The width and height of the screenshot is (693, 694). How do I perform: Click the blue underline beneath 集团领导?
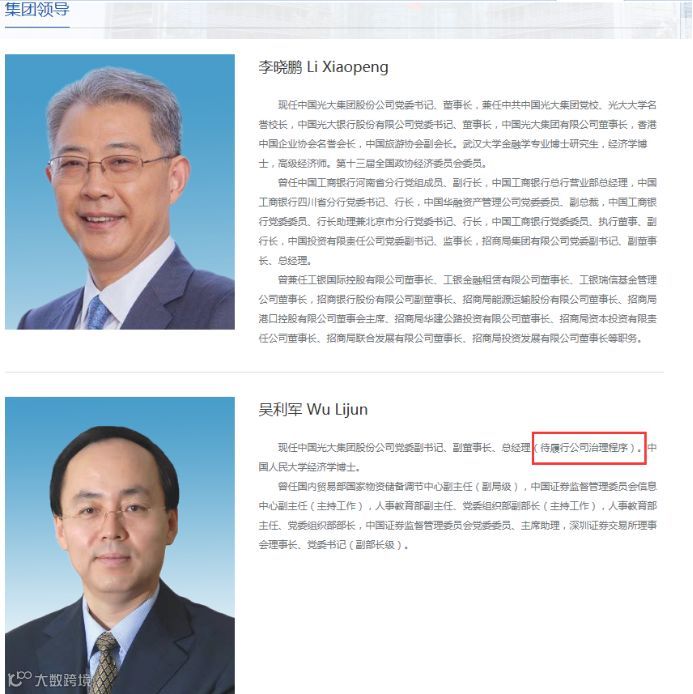[x=37, y=27]
